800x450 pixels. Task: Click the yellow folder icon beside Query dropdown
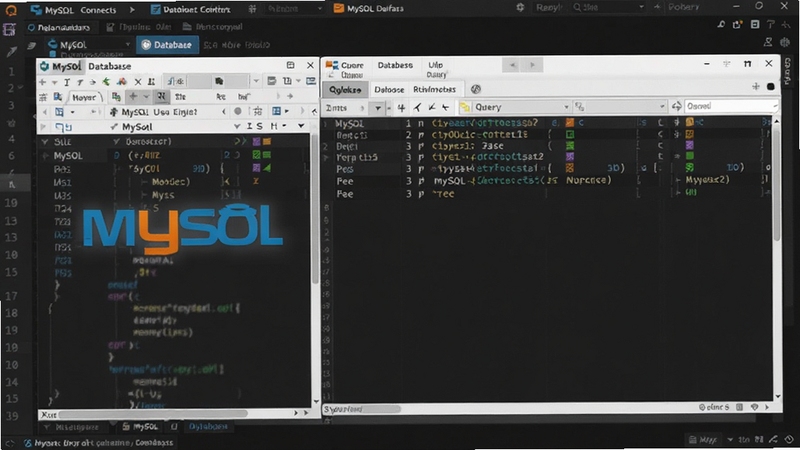[465, 107]
